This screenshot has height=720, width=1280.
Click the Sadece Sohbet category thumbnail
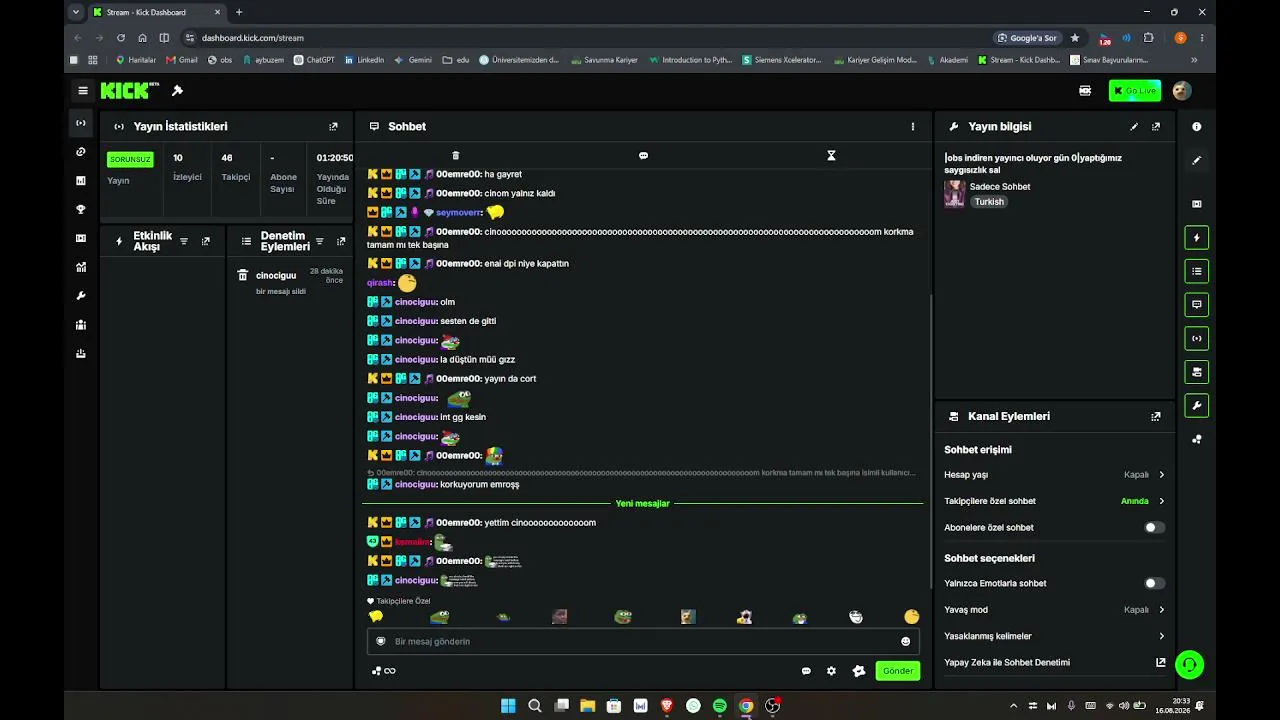(955, 194)
